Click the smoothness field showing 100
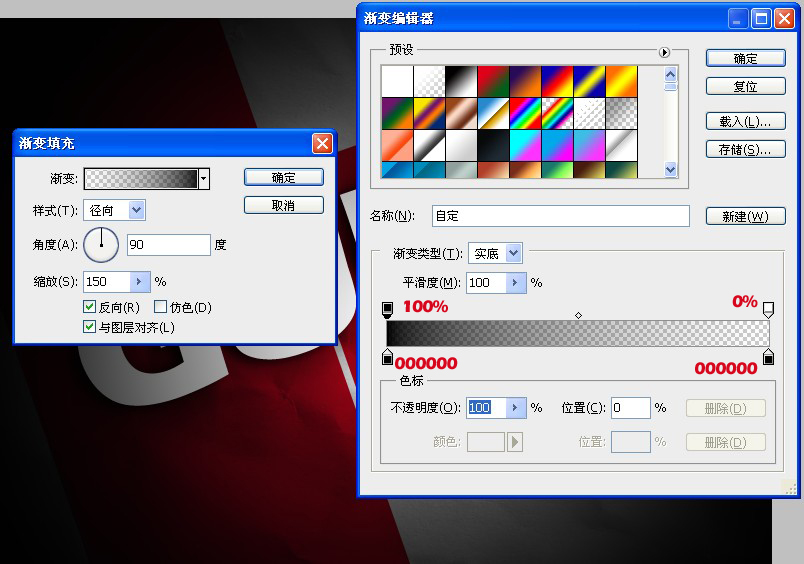 [486, 283]
